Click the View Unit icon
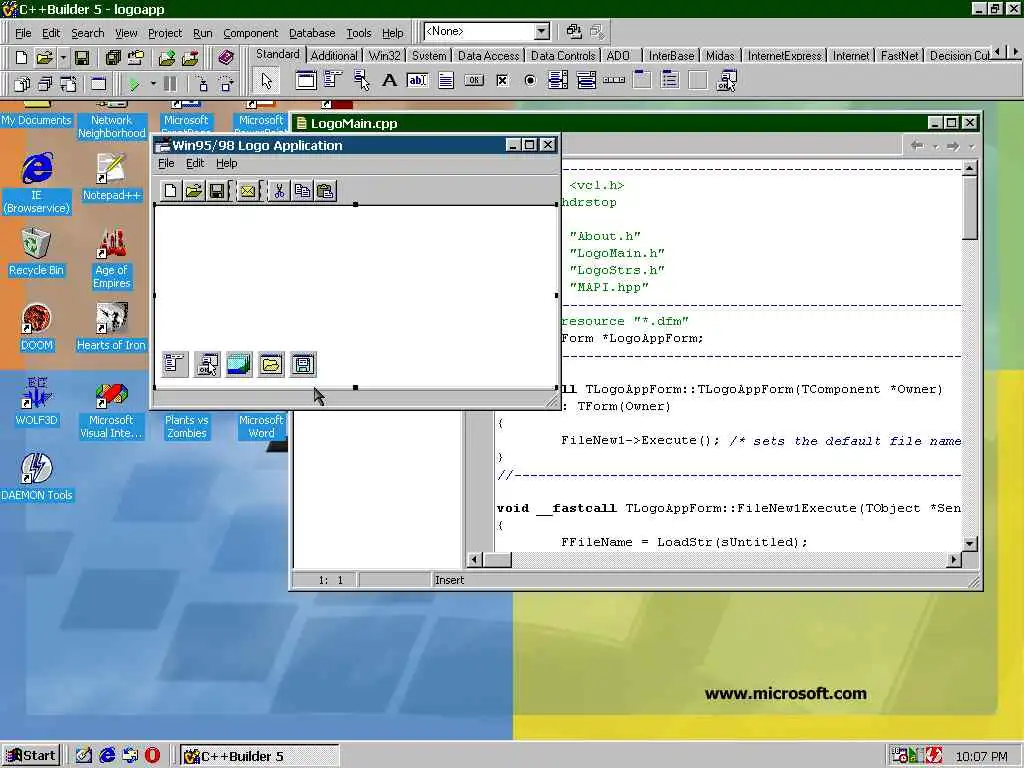 [x=22, y=84]
